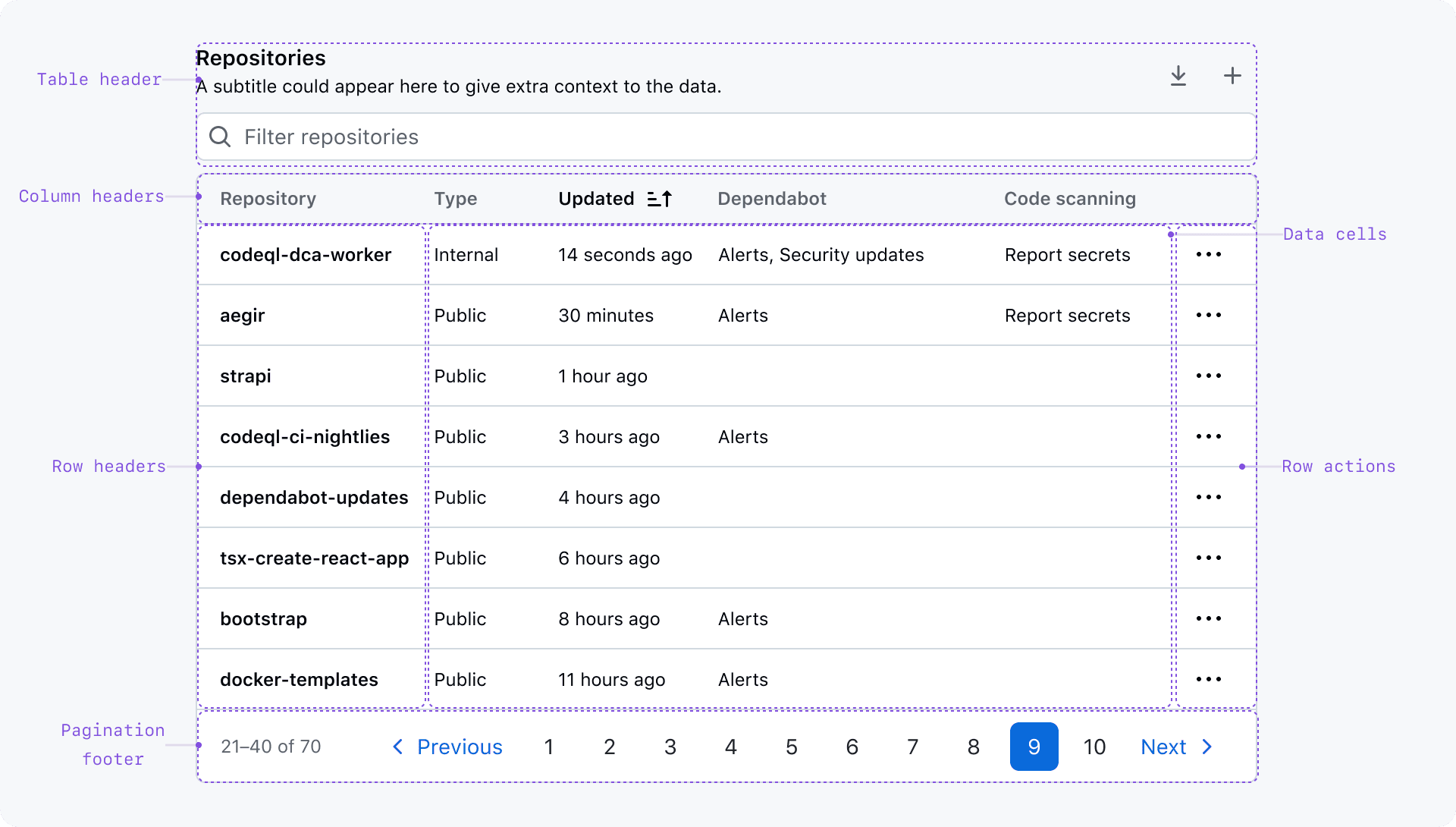
Task: Open the three-dot menu for strapi row
Action: [x=1208, y=376]
